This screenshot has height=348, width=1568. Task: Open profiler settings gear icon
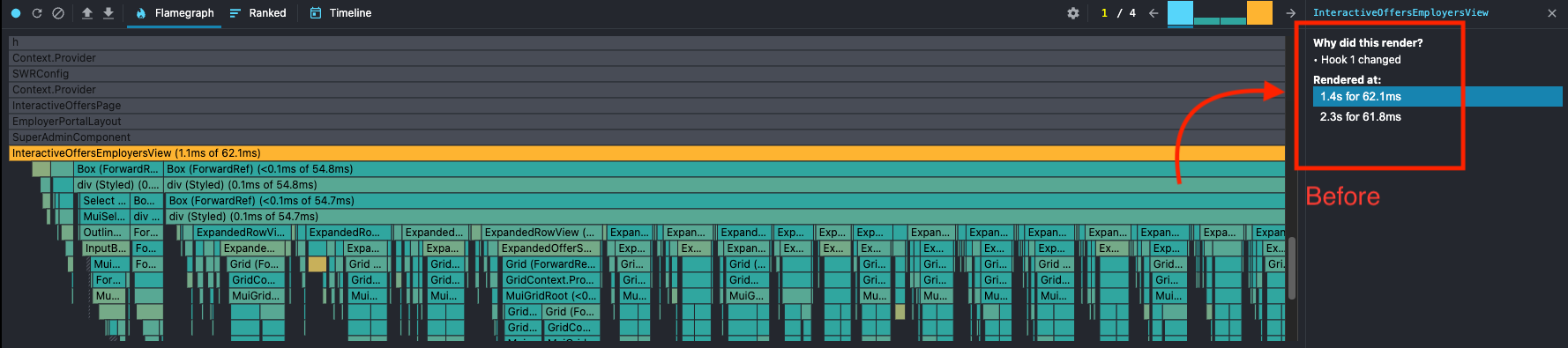[x=1073, y=13]
